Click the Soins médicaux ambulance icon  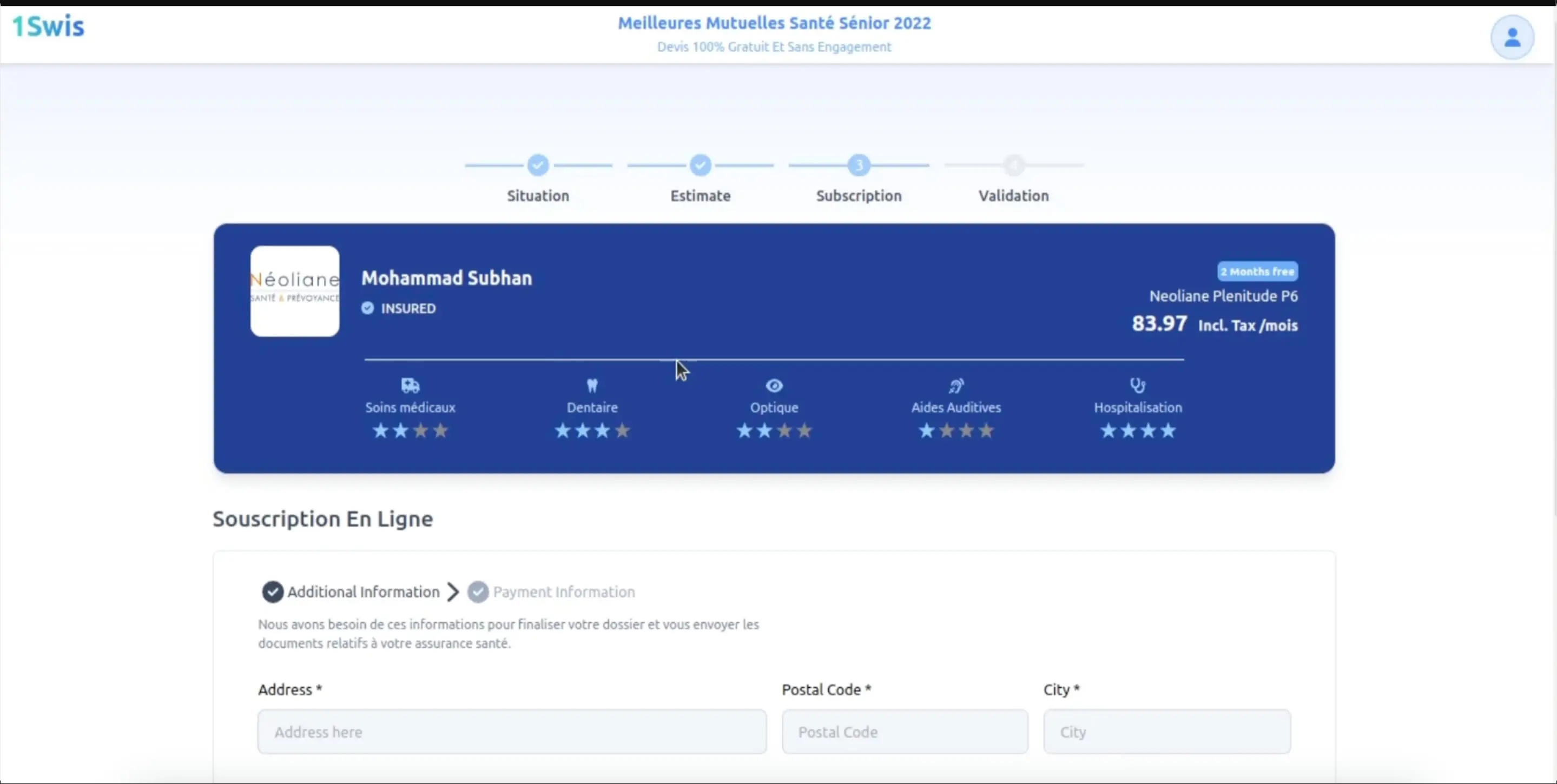(411, 385)
